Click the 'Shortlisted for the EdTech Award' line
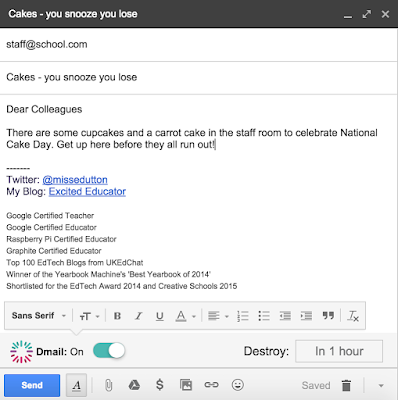The width and height of the screenshot is (398, 400). click(x=122, y=286)
